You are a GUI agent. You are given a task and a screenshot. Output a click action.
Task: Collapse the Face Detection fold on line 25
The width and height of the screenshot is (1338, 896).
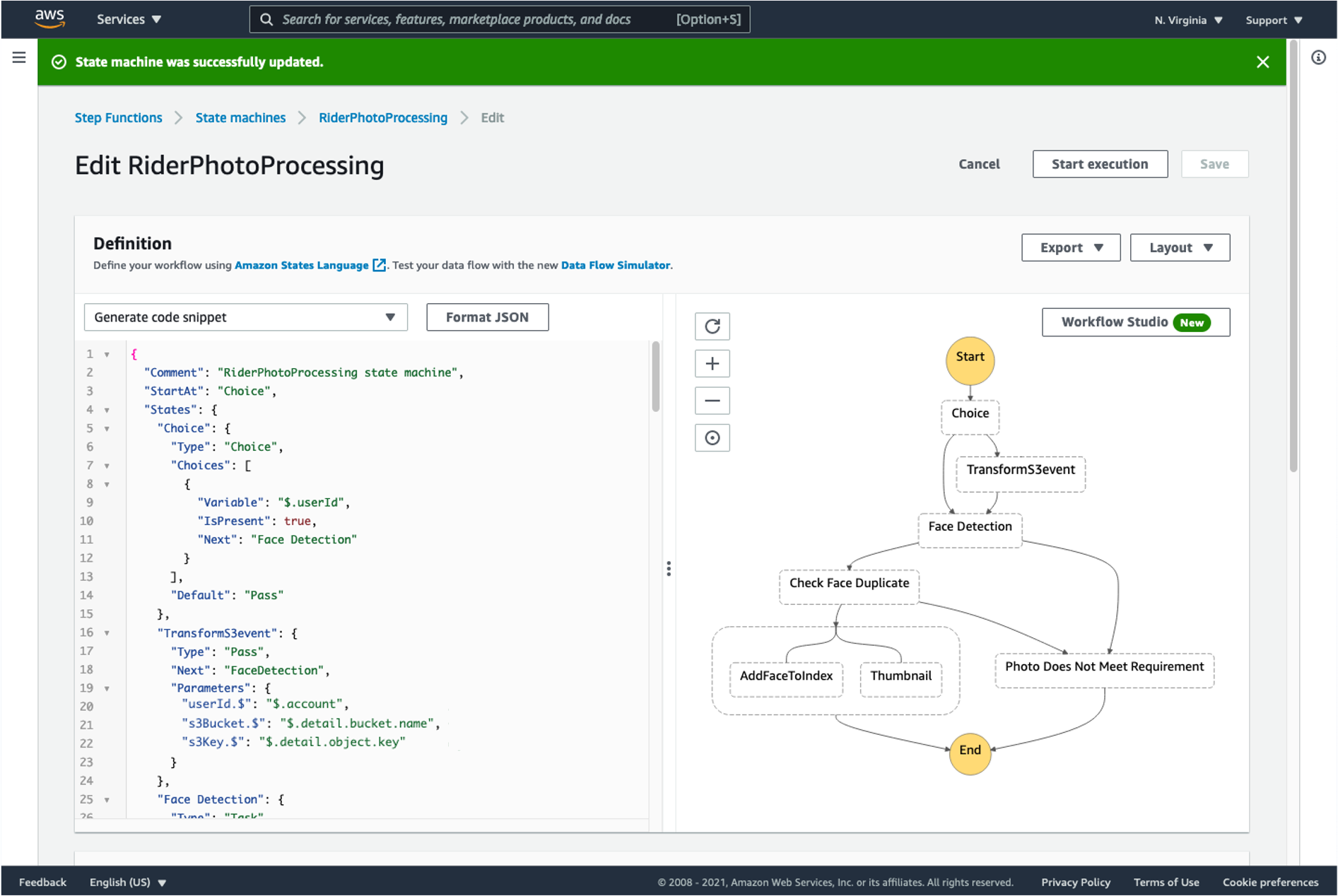point(107,801)
